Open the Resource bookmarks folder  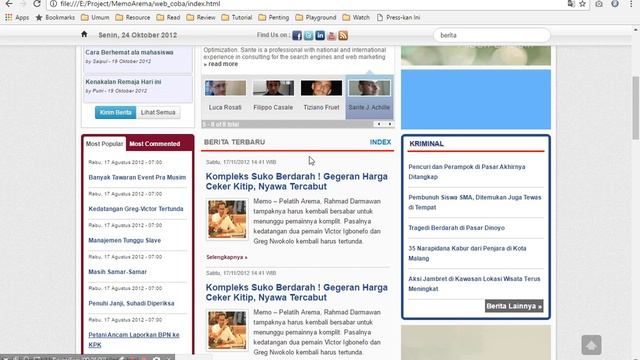[x=133, y=18]
